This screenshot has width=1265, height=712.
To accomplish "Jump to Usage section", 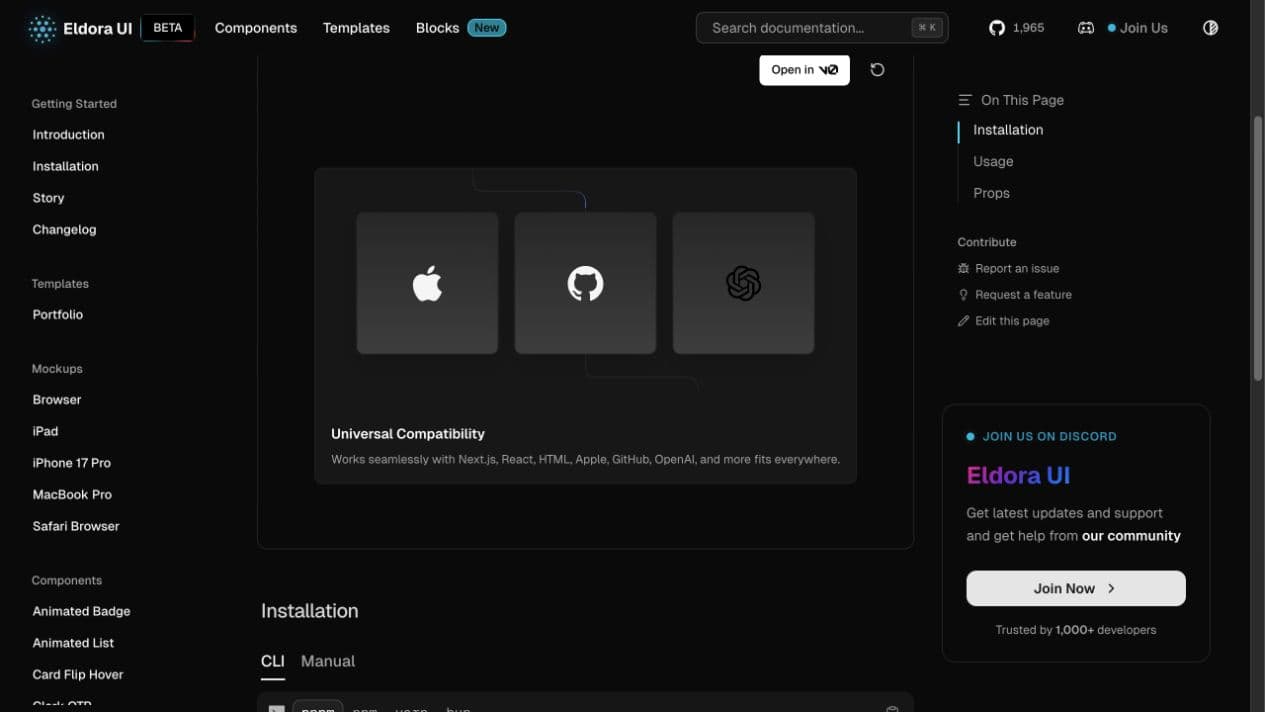I will tap(993, 161).
